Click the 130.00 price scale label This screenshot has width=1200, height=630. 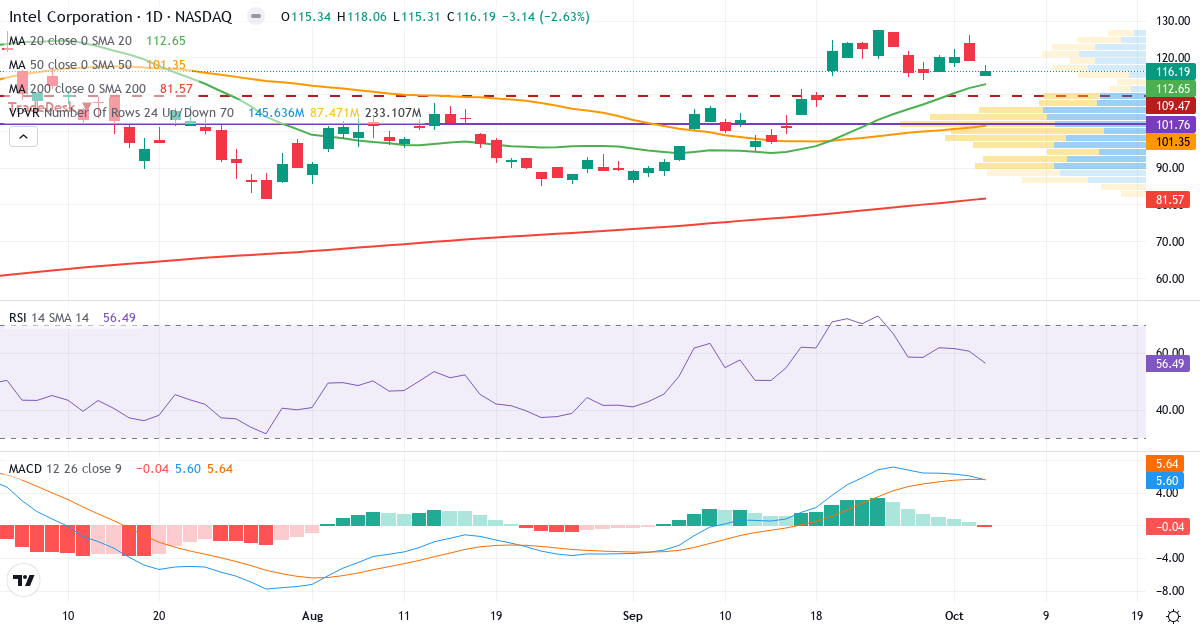1171,21
